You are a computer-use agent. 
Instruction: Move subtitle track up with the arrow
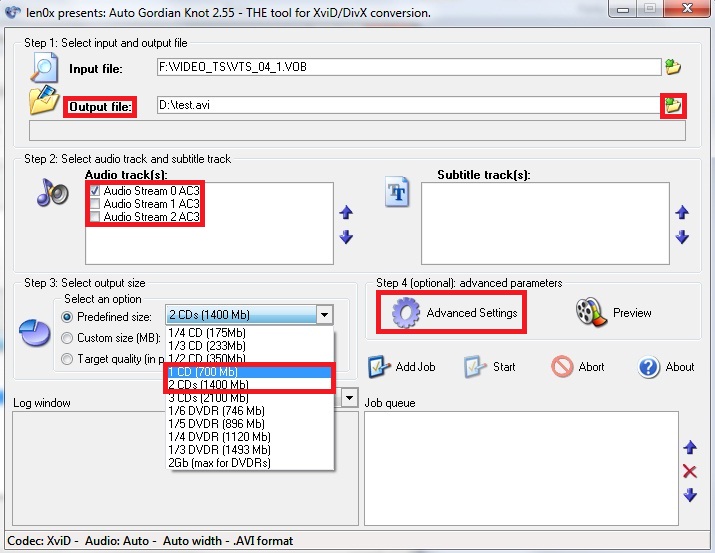pos(682,212)
